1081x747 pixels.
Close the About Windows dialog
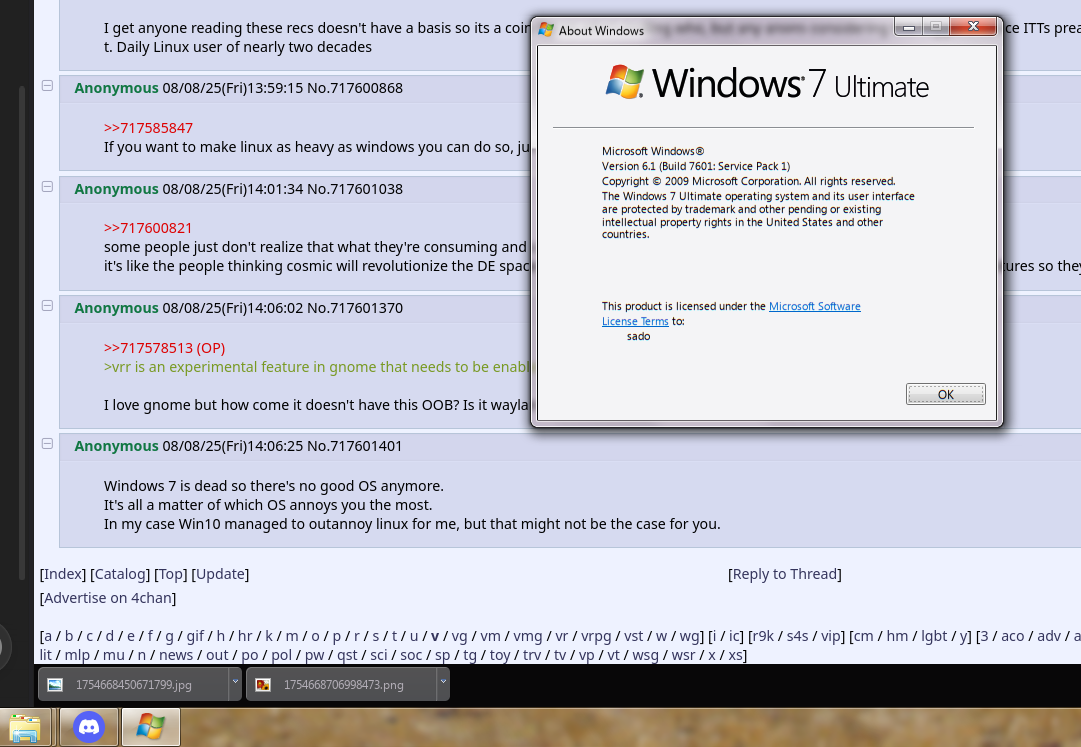click(973, 26)
